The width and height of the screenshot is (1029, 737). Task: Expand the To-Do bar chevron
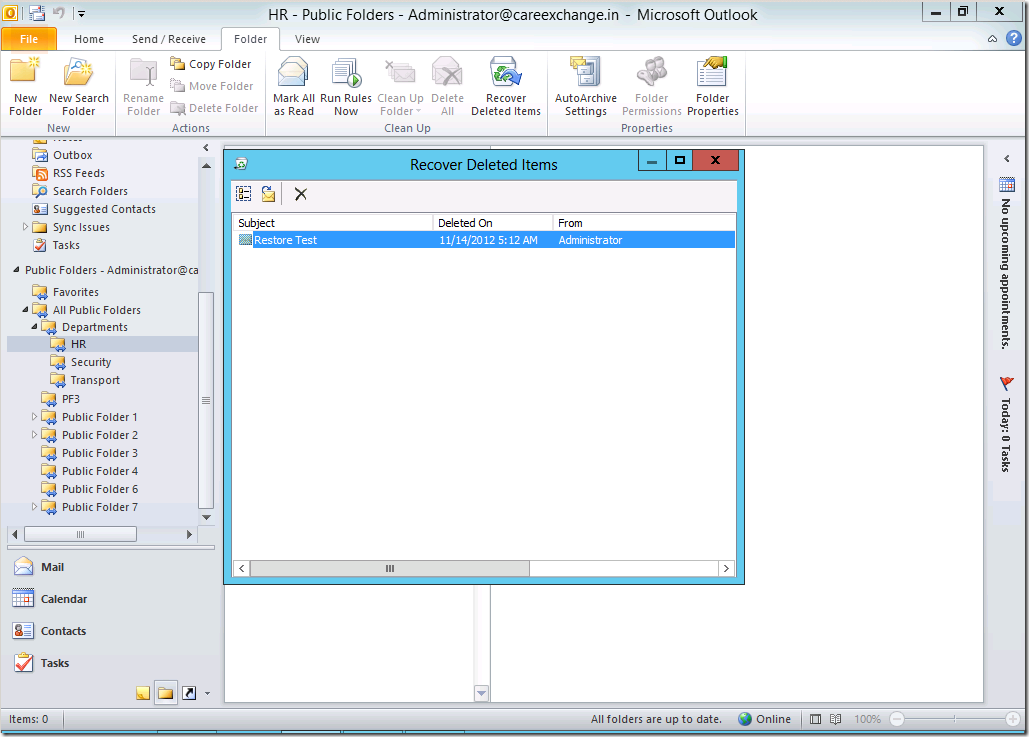click(1007, 159)
